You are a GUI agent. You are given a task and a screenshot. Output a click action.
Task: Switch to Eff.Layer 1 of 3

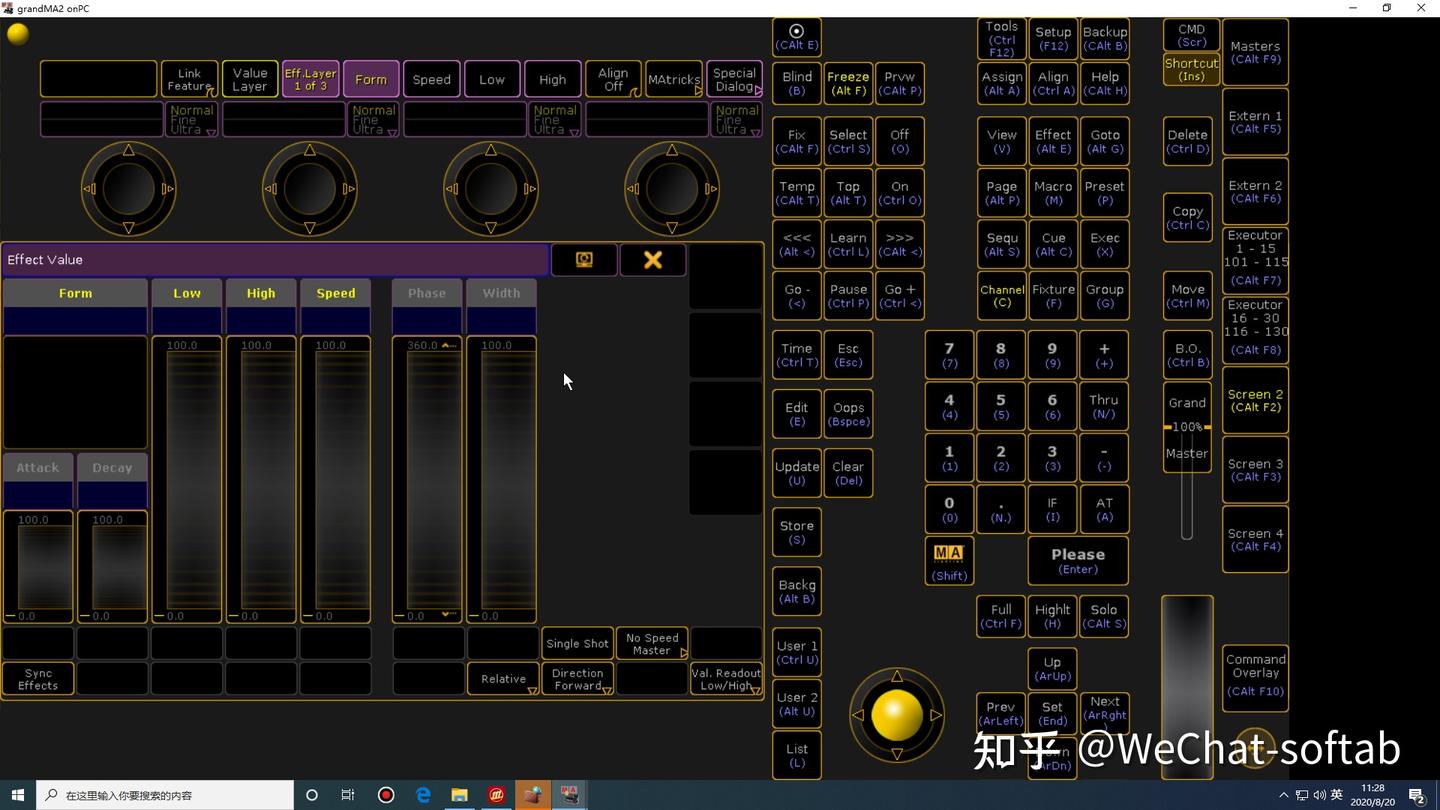(x=310, y=79)
